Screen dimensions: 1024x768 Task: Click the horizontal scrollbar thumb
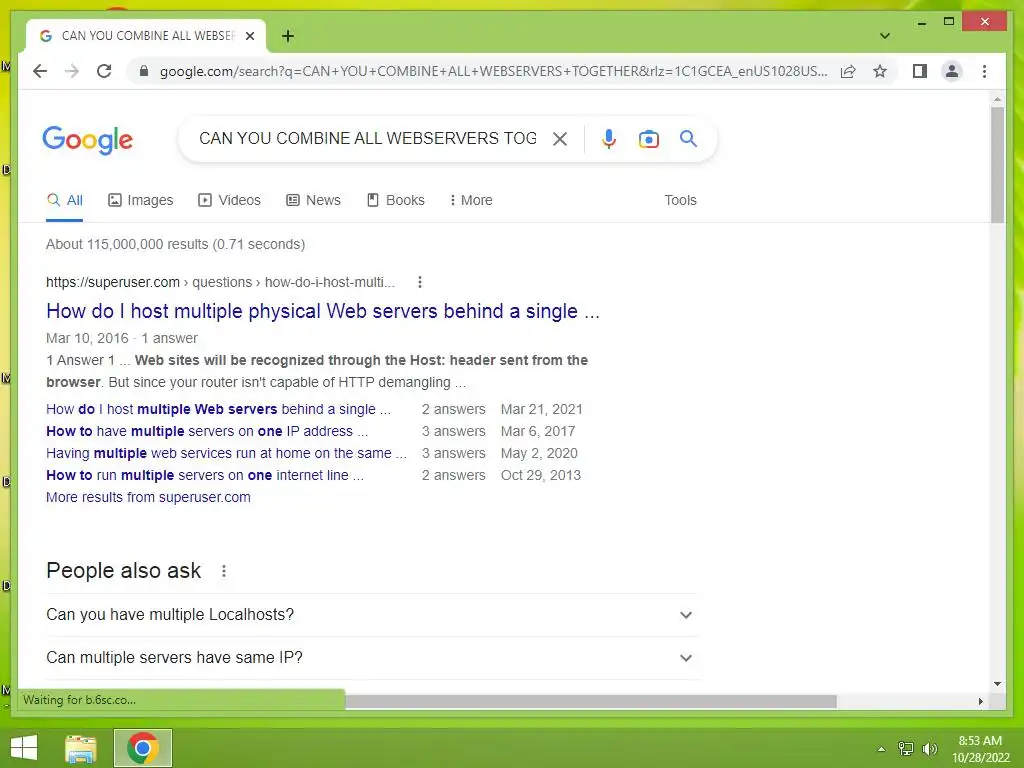point(590,701)
